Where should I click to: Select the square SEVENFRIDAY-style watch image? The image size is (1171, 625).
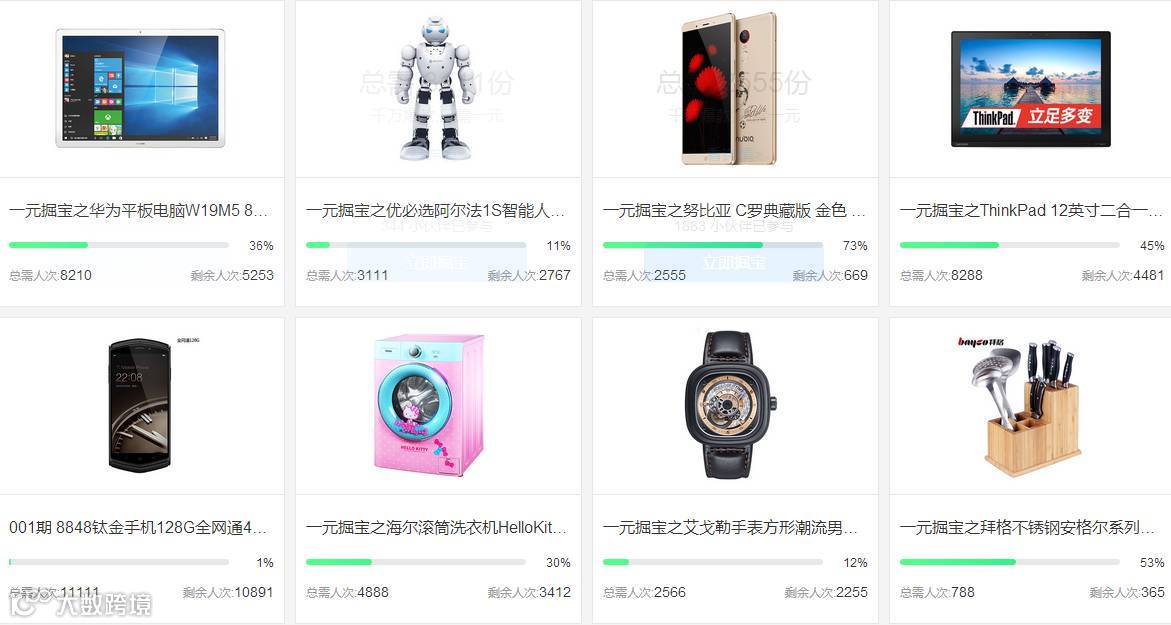[x=730, y=404]
